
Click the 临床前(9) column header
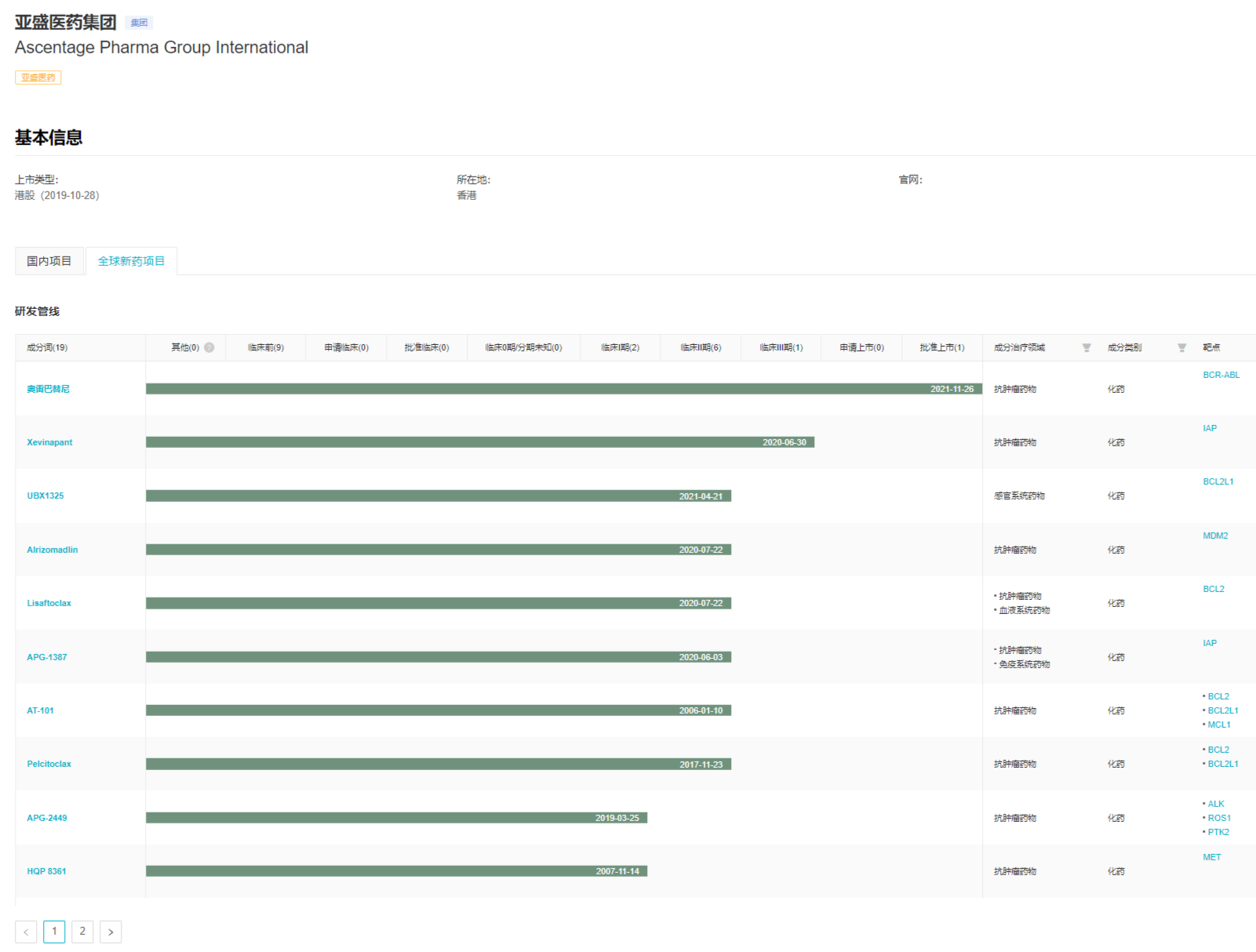coord(266,347)
